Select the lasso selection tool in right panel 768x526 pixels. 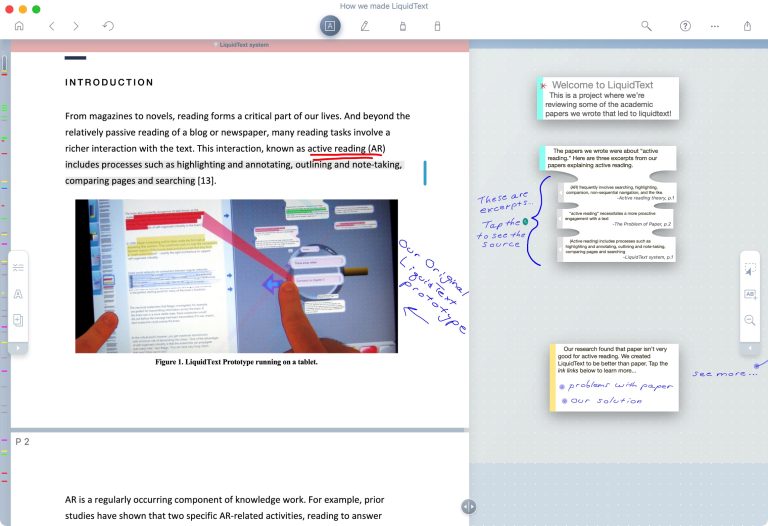750,268
